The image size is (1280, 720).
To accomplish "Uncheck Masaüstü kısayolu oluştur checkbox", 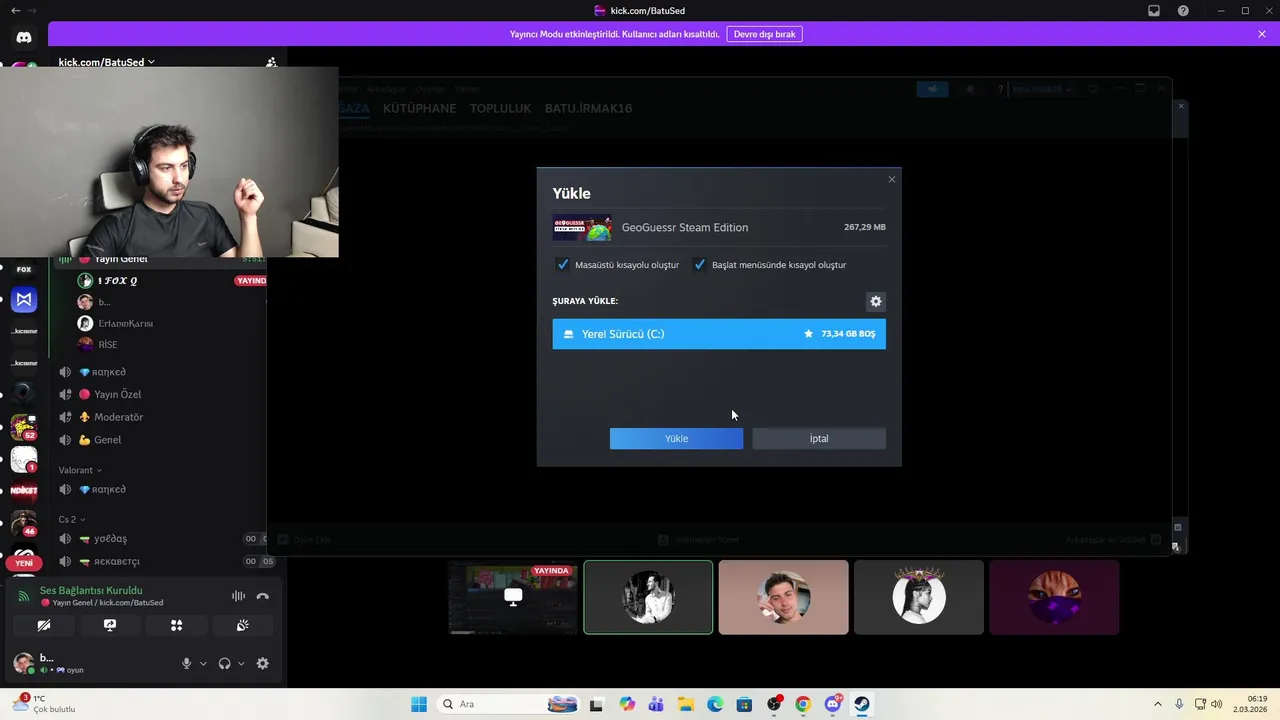I will click(x=562, y=265).
